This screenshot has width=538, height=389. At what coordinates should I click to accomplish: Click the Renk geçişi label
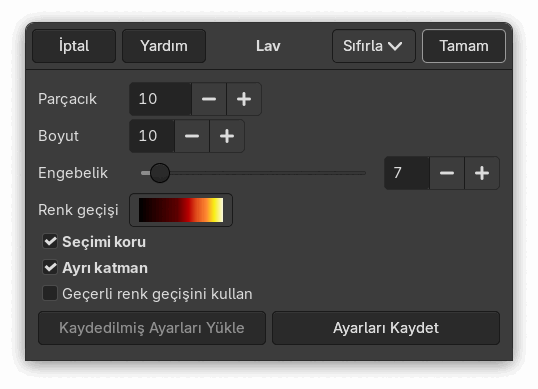tap(78, 210)
